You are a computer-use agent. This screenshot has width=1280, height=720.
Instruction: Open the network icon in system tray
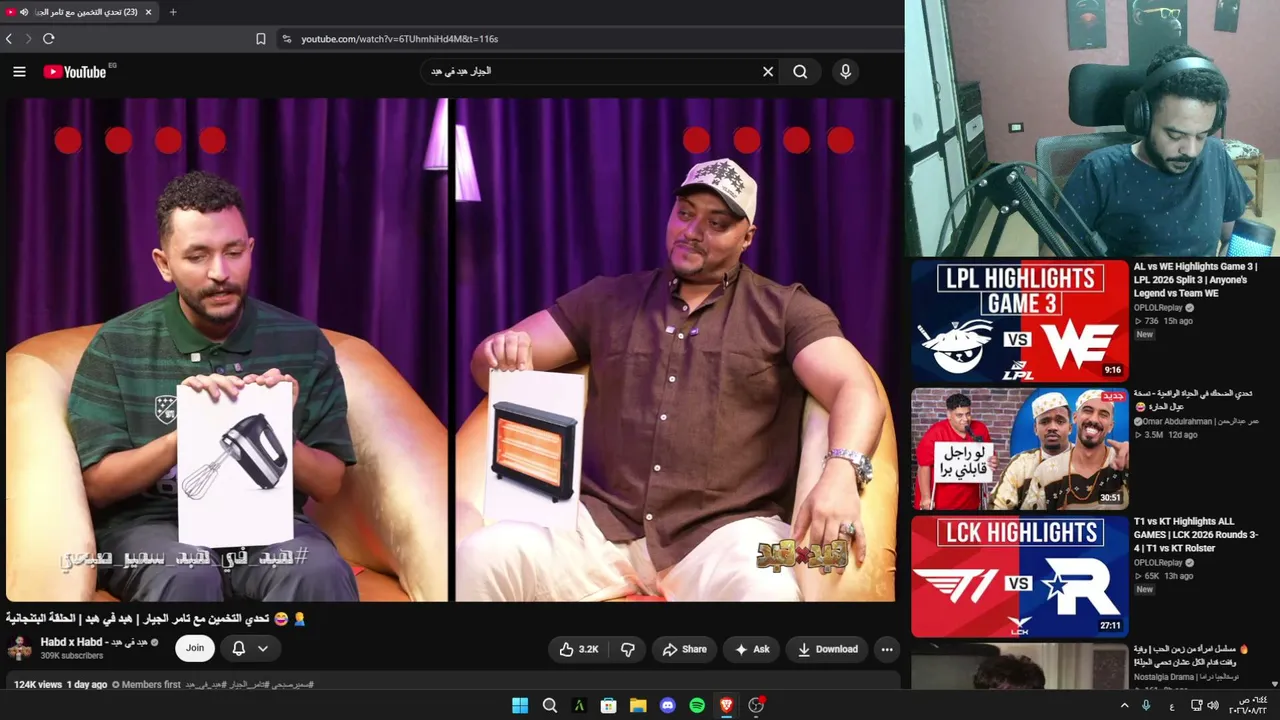click(1196, 705)
